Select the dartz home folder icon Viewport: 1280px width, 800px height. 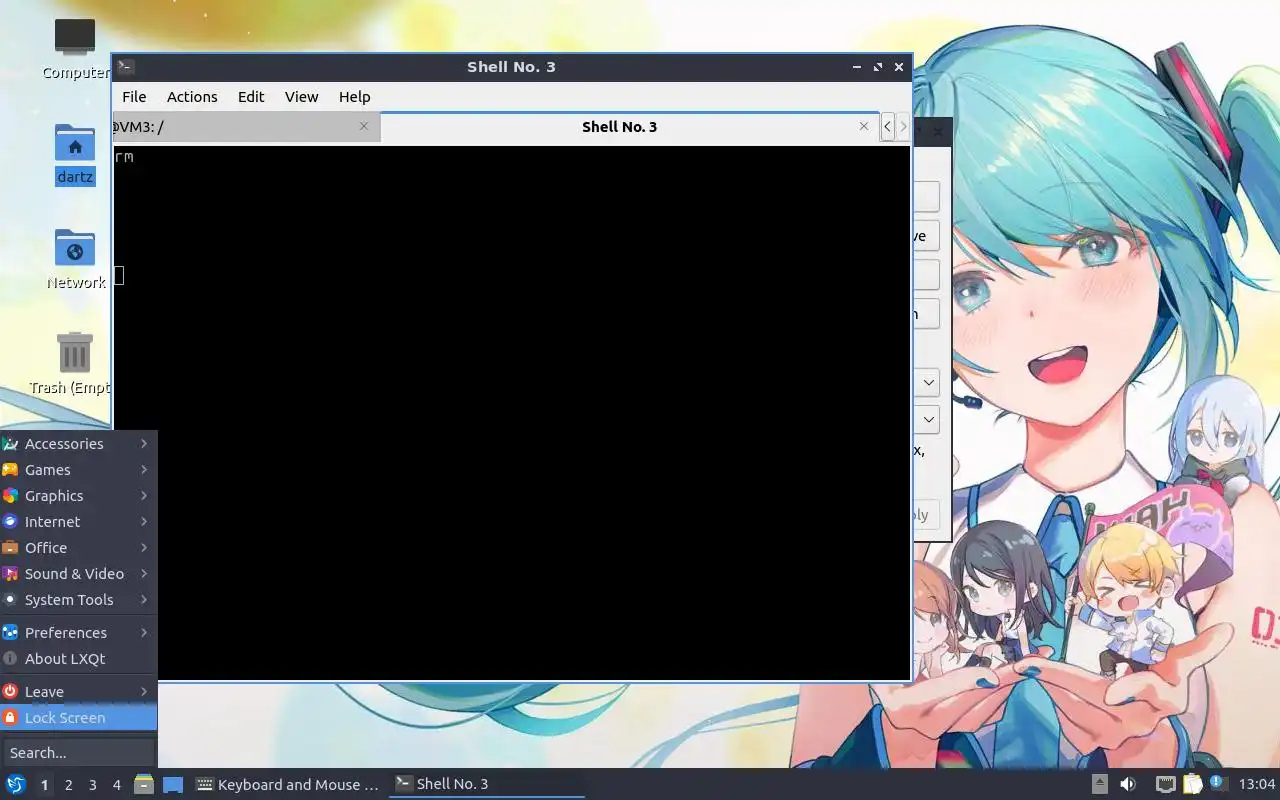75,155
